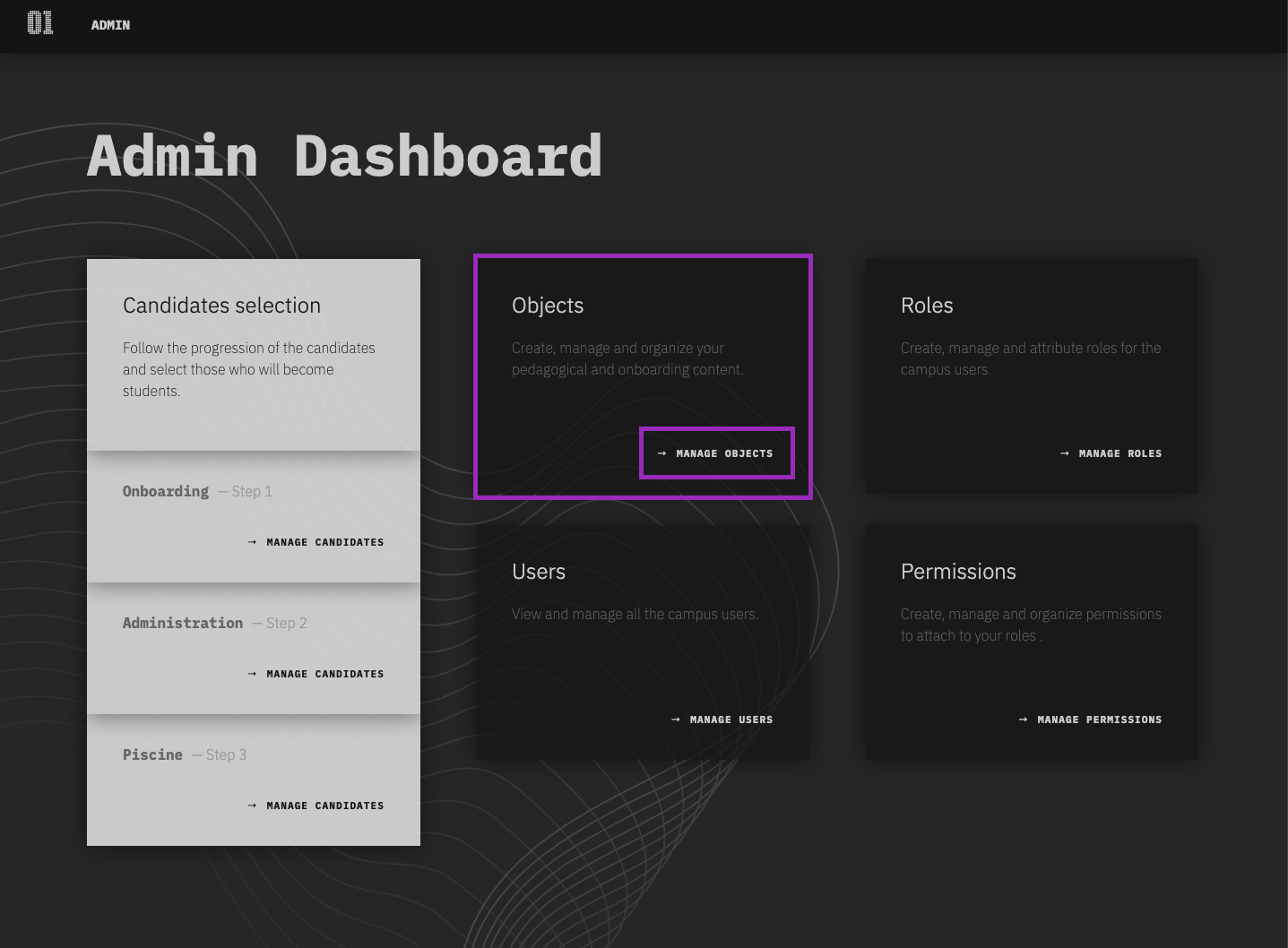Click the Manage Objects link
This screenshot has width=1288, height=948.
pyautogui.click(x=716, y=453)
